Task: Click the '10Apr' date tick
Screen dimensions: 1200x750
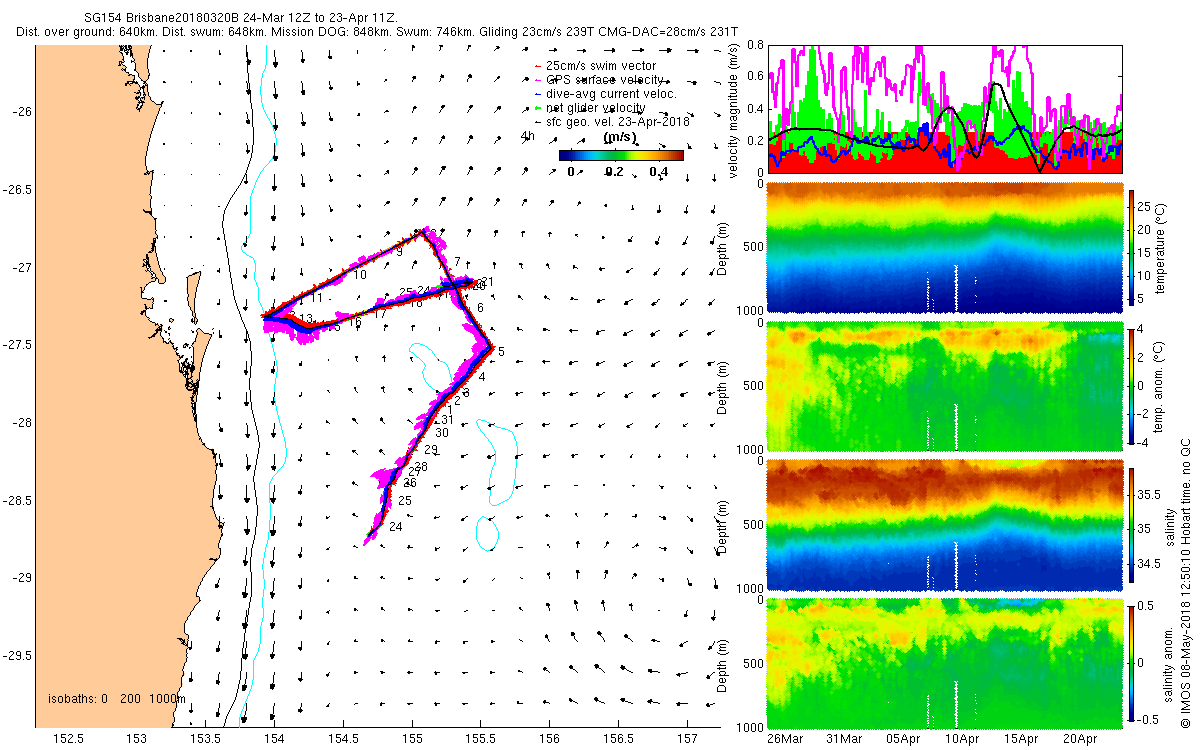Action: click(x=961, y=739)
